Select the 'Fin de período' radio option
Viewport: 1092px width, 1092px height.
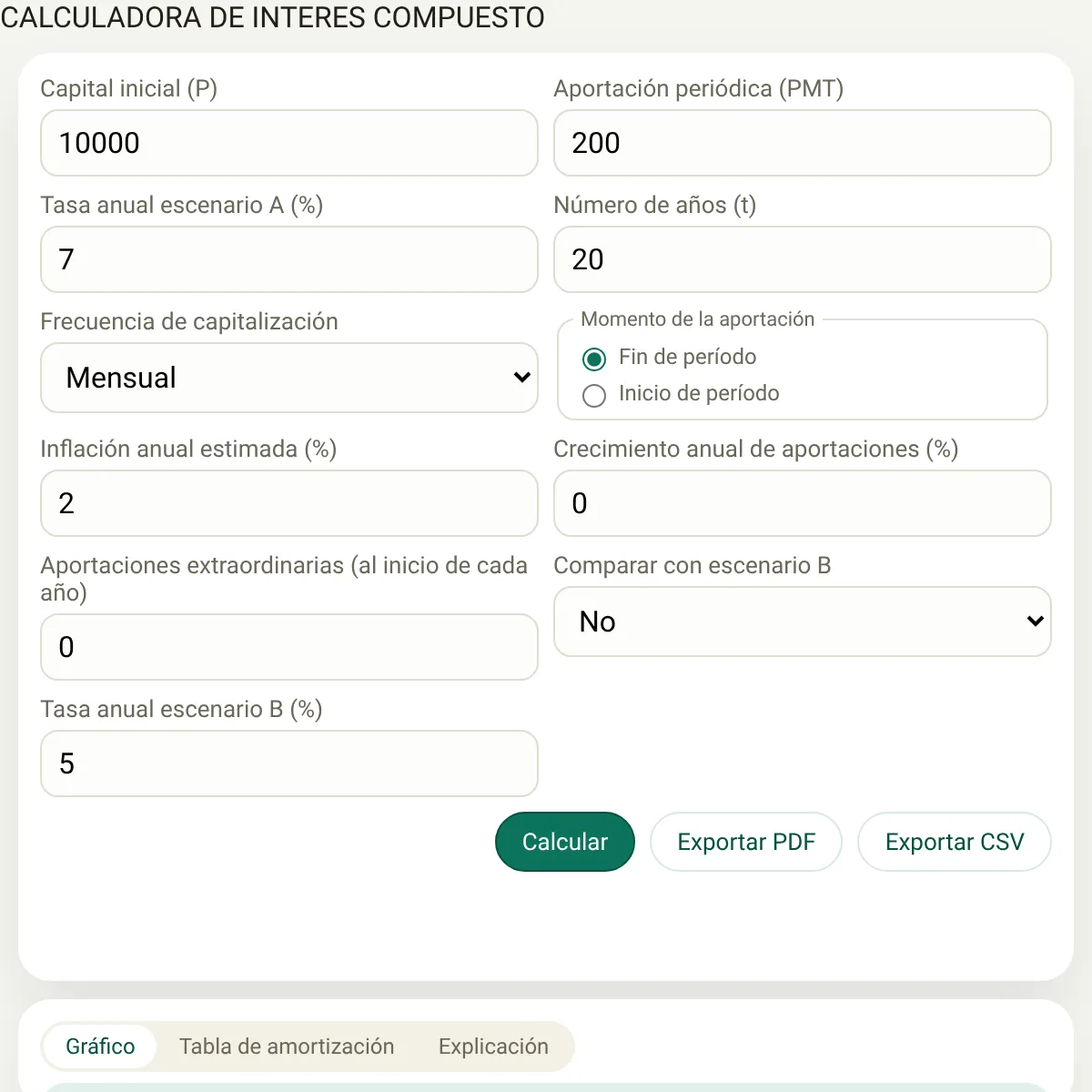(x=594, y=359)
